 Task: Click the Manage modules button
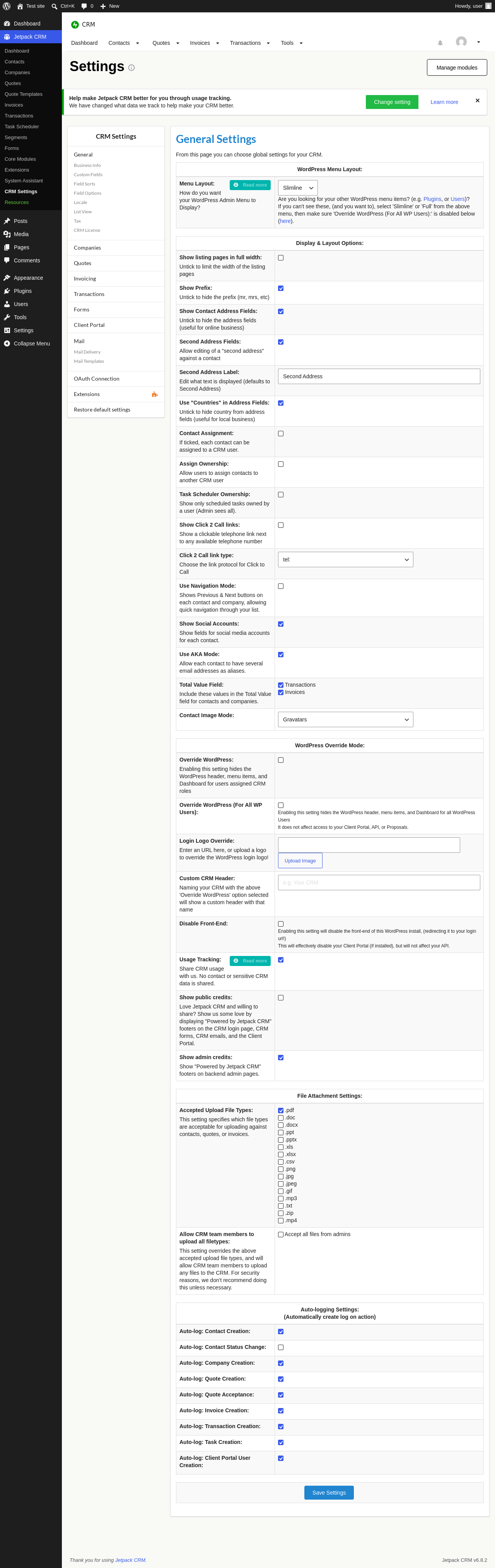pyautogui.click(x=457, y=68)
